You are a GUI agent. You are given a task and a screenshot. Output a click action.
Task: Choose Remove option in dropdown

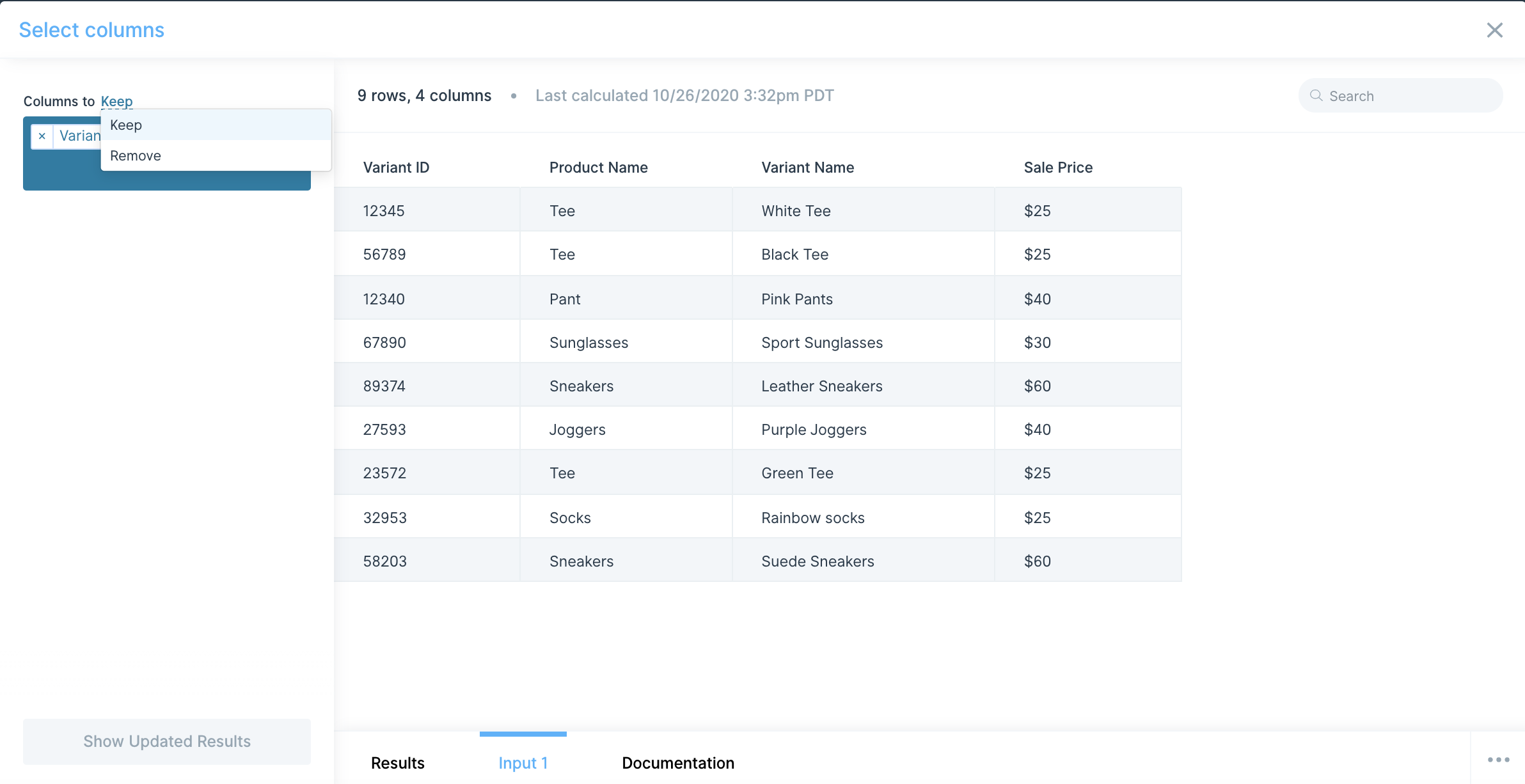[136, 156]
